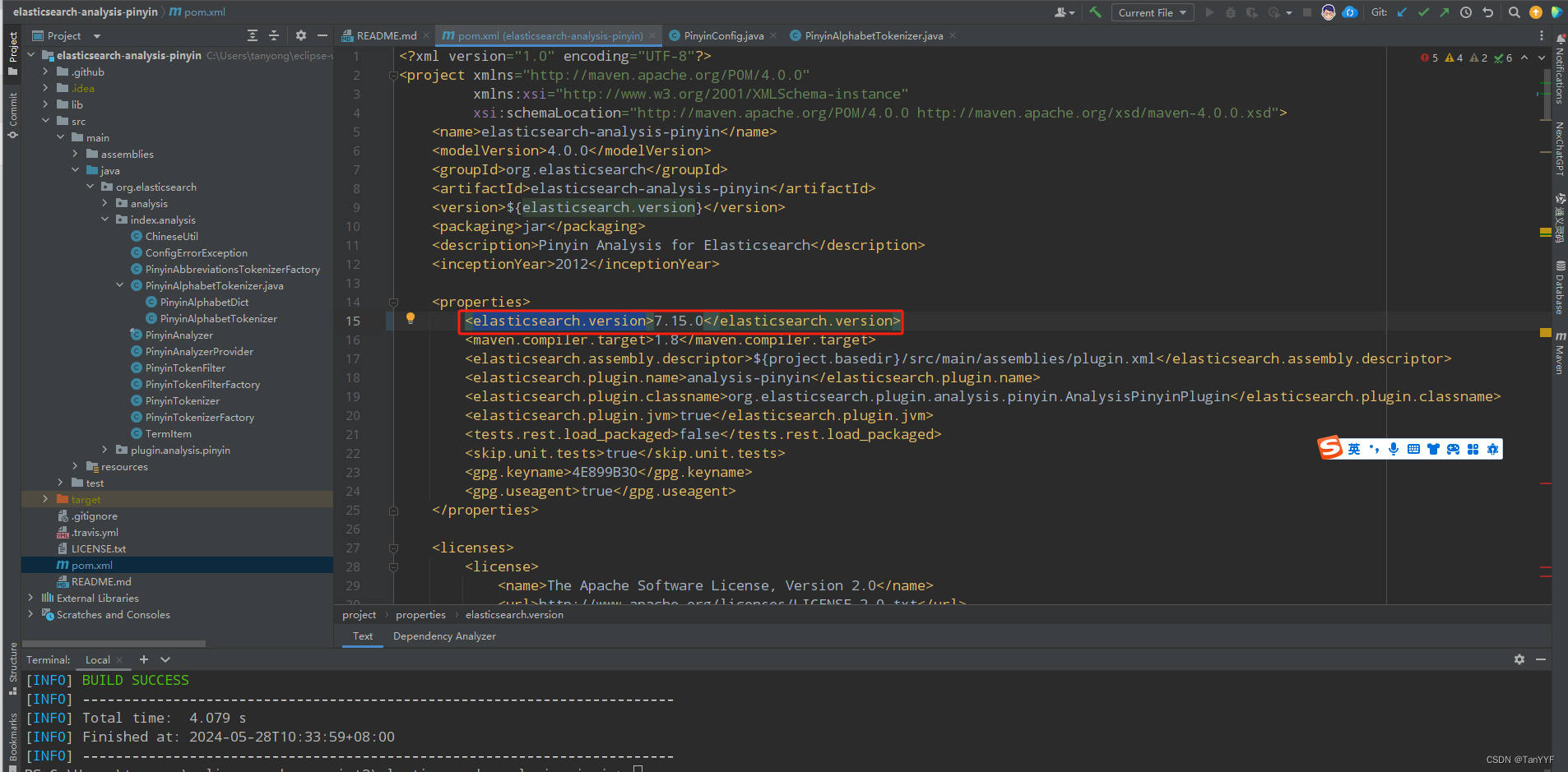Expand External Libraries node
The width and height of the screenshot is (1568, 772).
[30, 598]
